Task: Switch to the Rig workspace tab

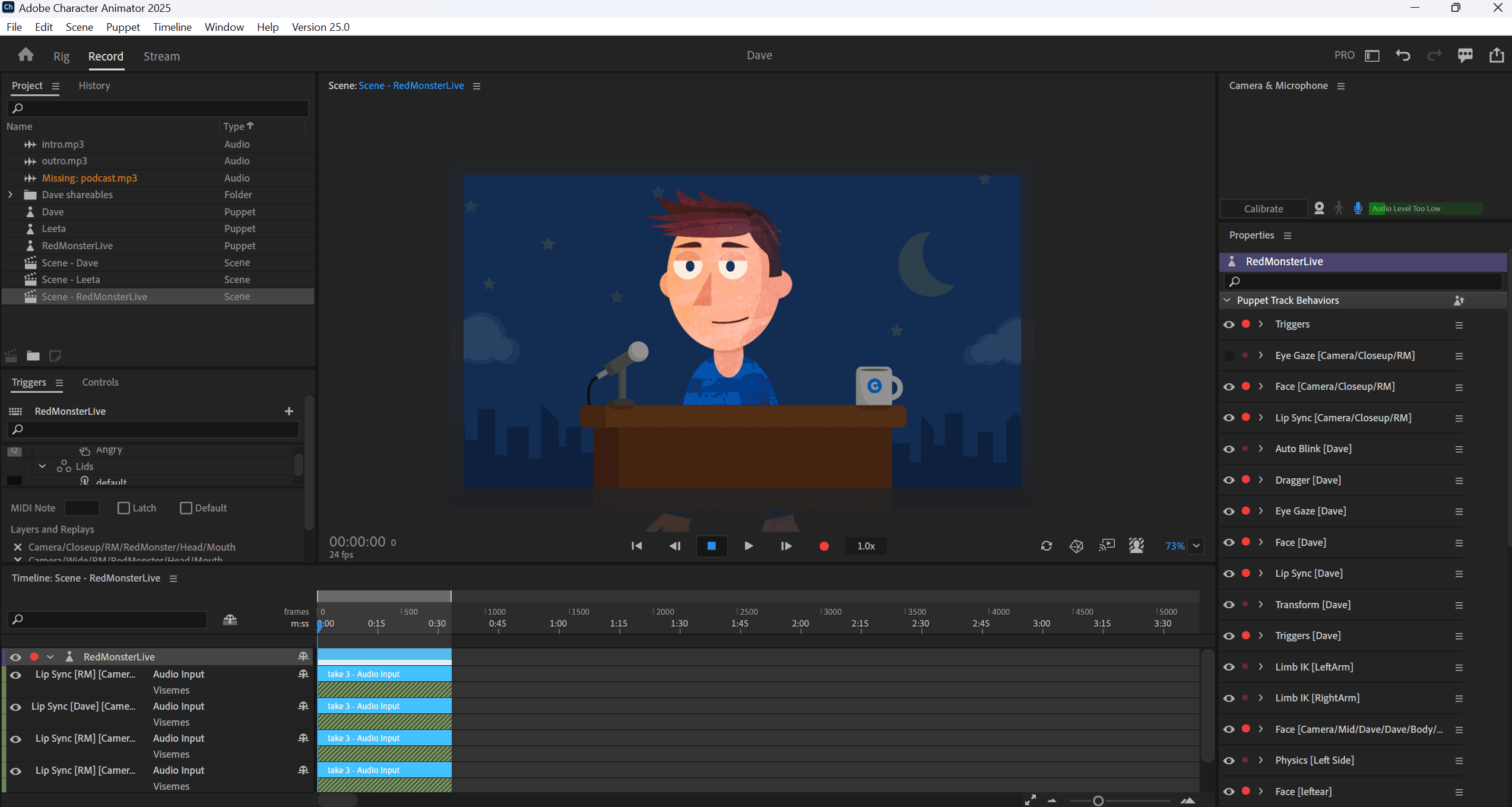Action: pos(61,56)
